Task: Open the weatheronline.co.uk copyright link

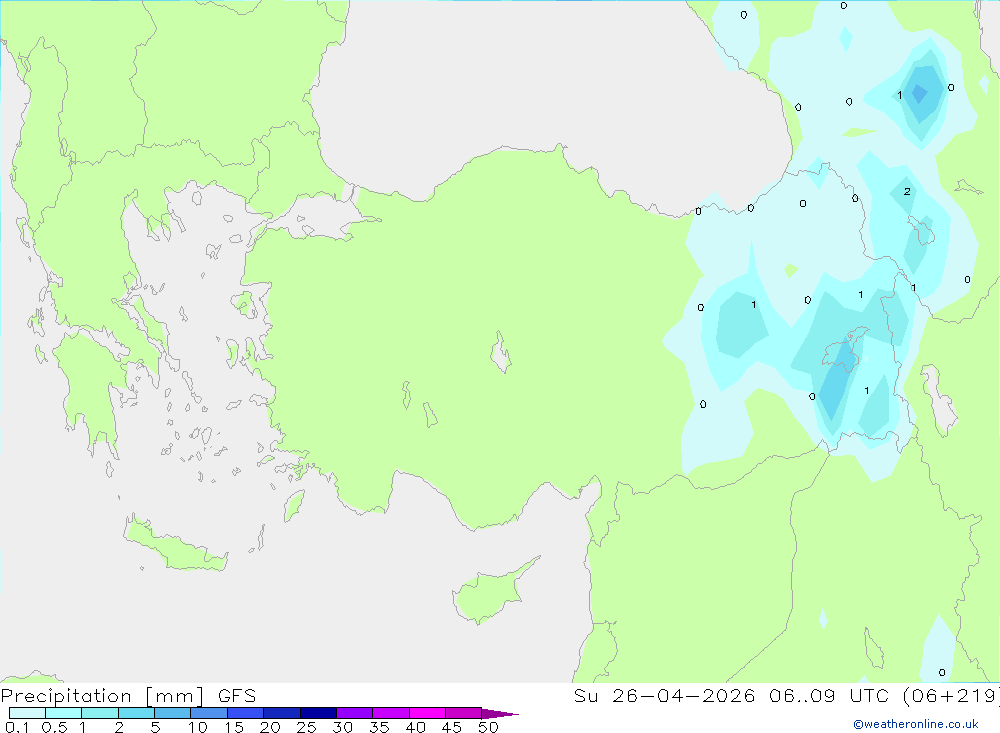Action: coord(916,724)
